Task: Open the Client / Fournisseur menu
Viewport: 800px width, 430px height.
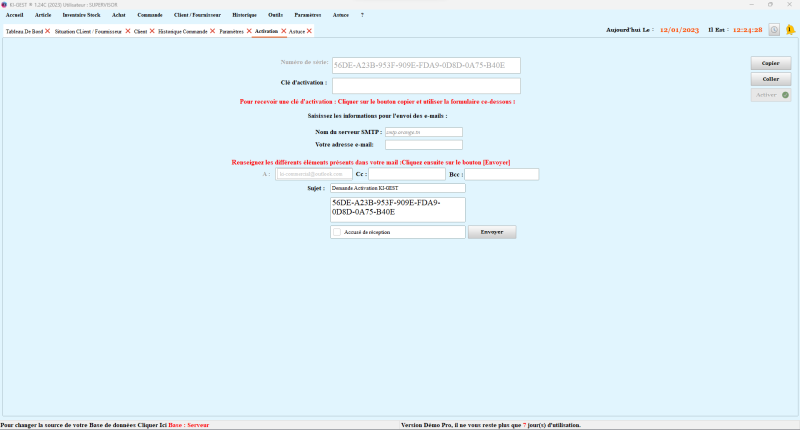Action: click(x=198, y=15)
